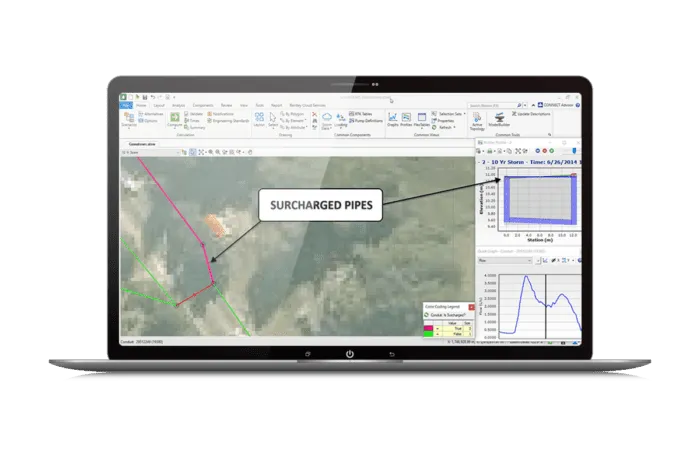Click the Compute button in the ribbon
The image size is (700, 455).
pyautogui.click(x=174, y=119)
